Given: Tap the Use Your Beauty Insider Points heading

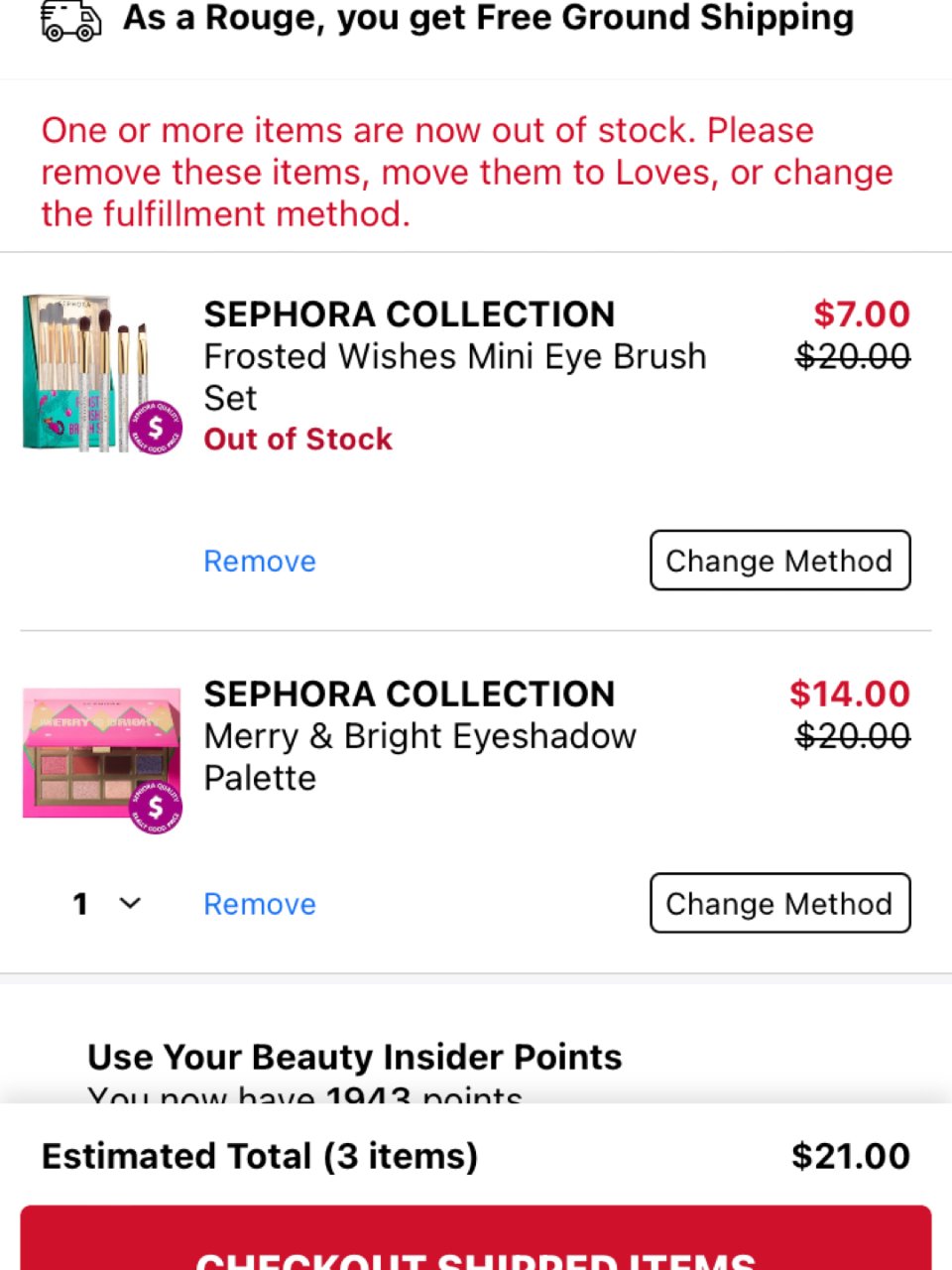Looking at the screenshot, I should click(354, 1058).
